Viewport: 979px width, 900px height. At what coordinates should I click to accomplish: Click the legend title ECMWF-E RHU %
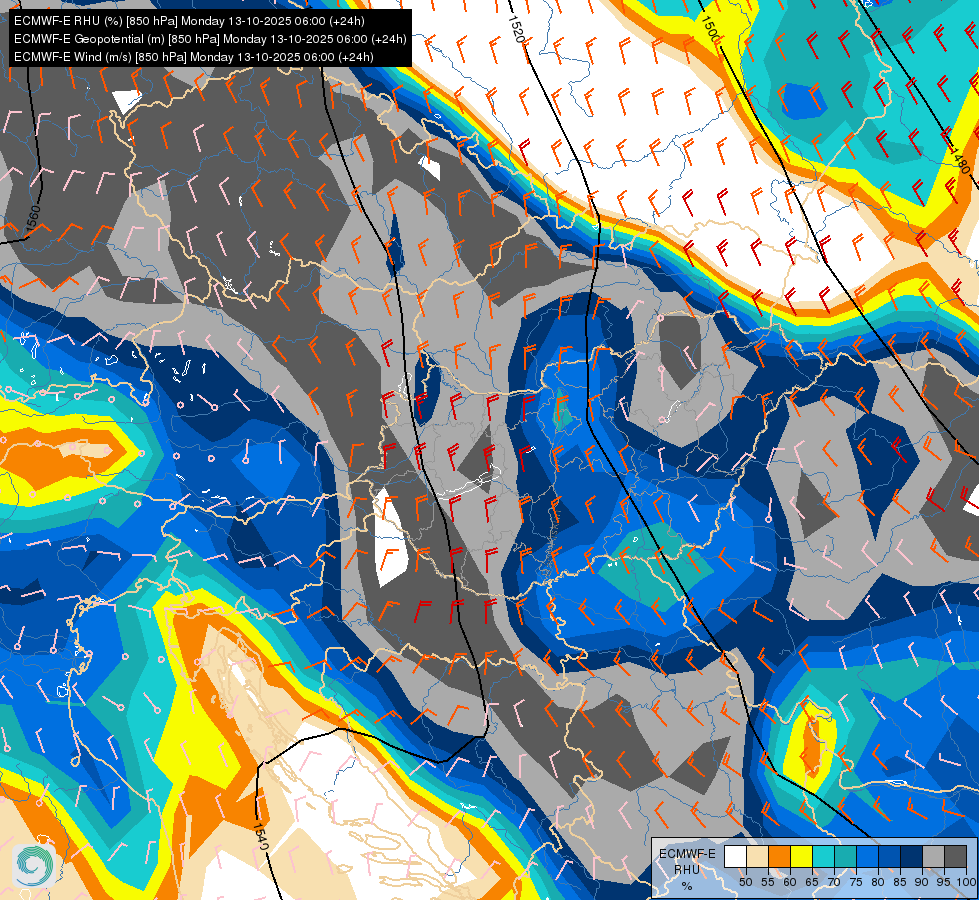pos(687,869)
